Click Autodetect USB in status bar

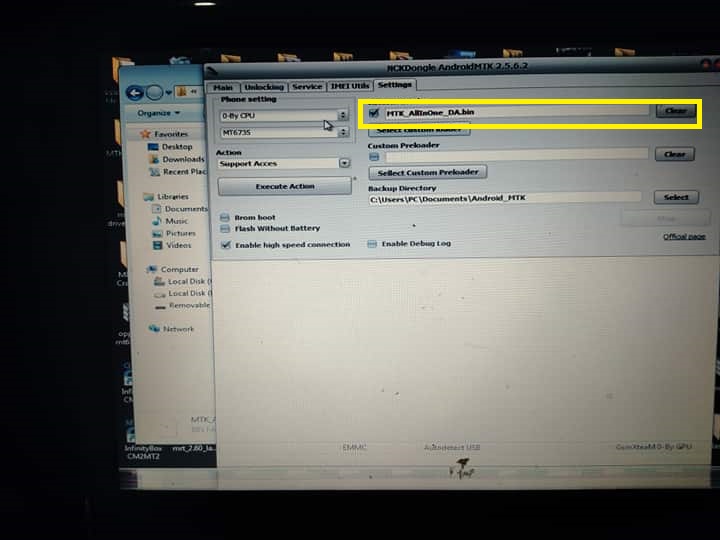[451, 447]
